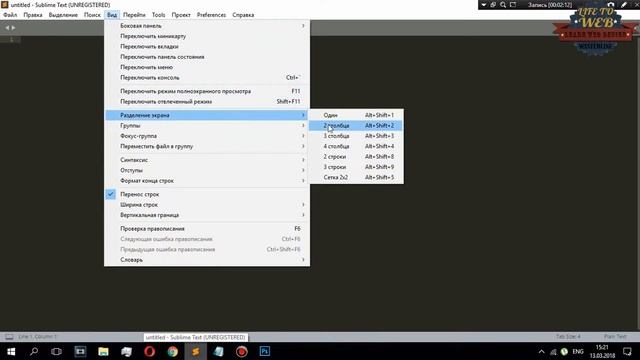Image resolution: width=640 pixels, height=360 pixels.
Task: Select 4 столбца layout
Action: pos(356,146)
